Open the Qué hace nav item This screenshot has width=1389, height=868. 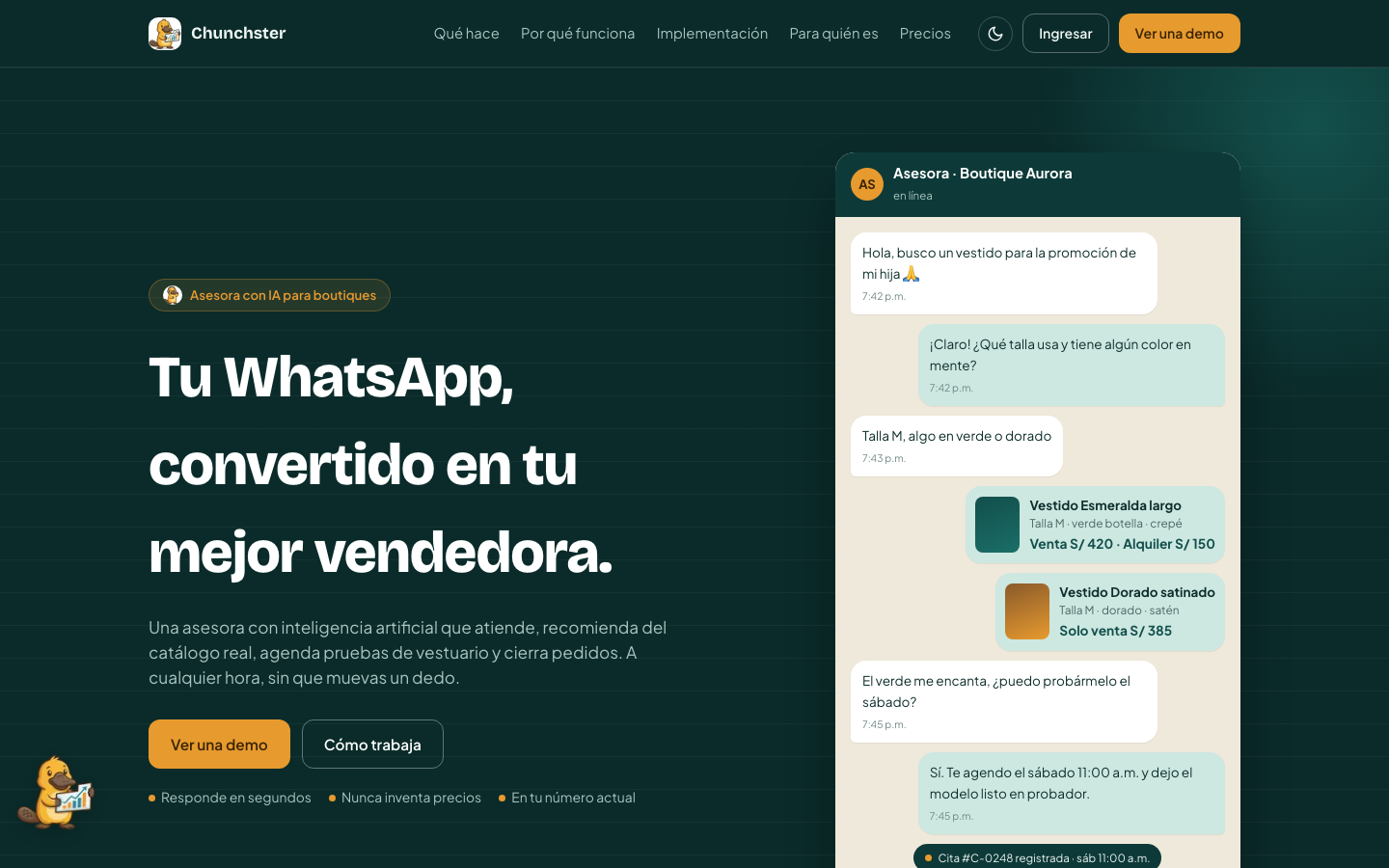(467, 34)
